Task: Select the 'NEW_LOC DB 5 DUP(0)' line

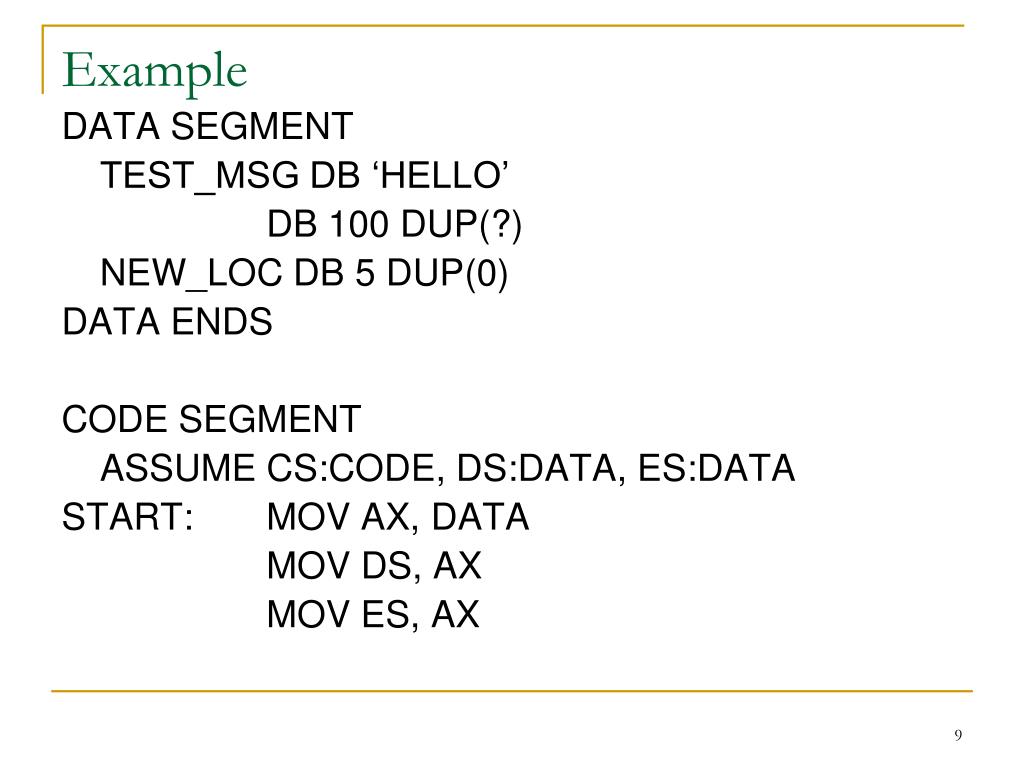Action: tap(304, 274)
